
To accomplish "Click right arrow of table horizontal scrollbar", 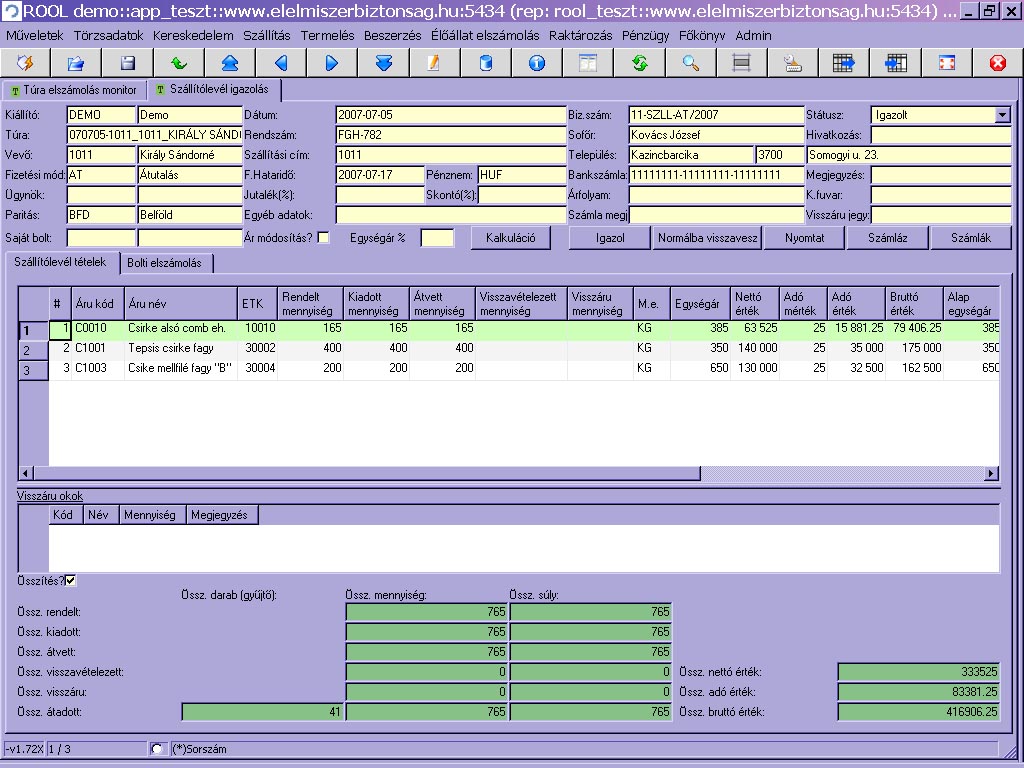I will (991, 474).
